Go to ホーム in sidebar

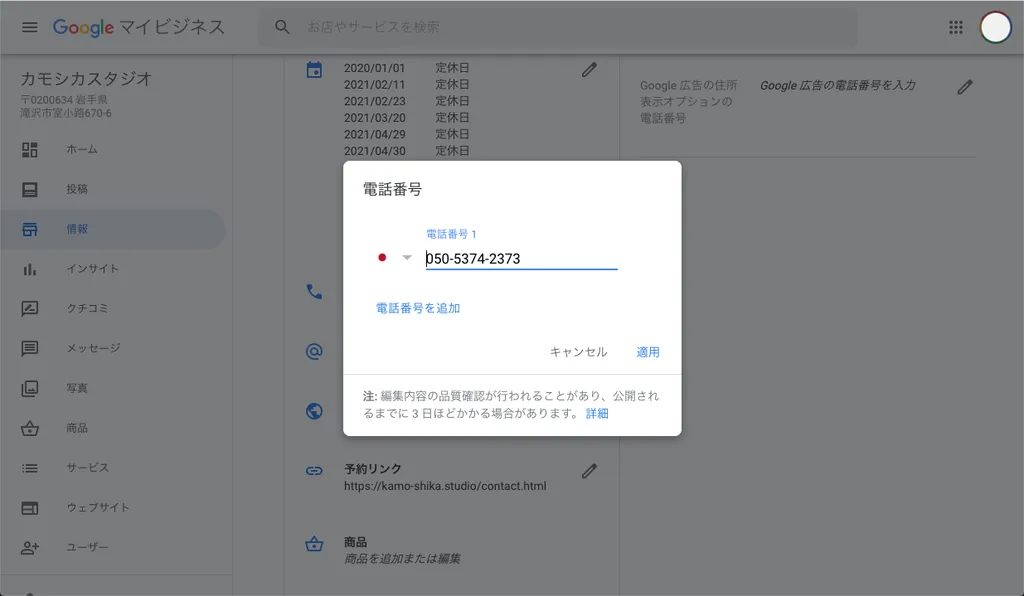click(x=112, y=149)
